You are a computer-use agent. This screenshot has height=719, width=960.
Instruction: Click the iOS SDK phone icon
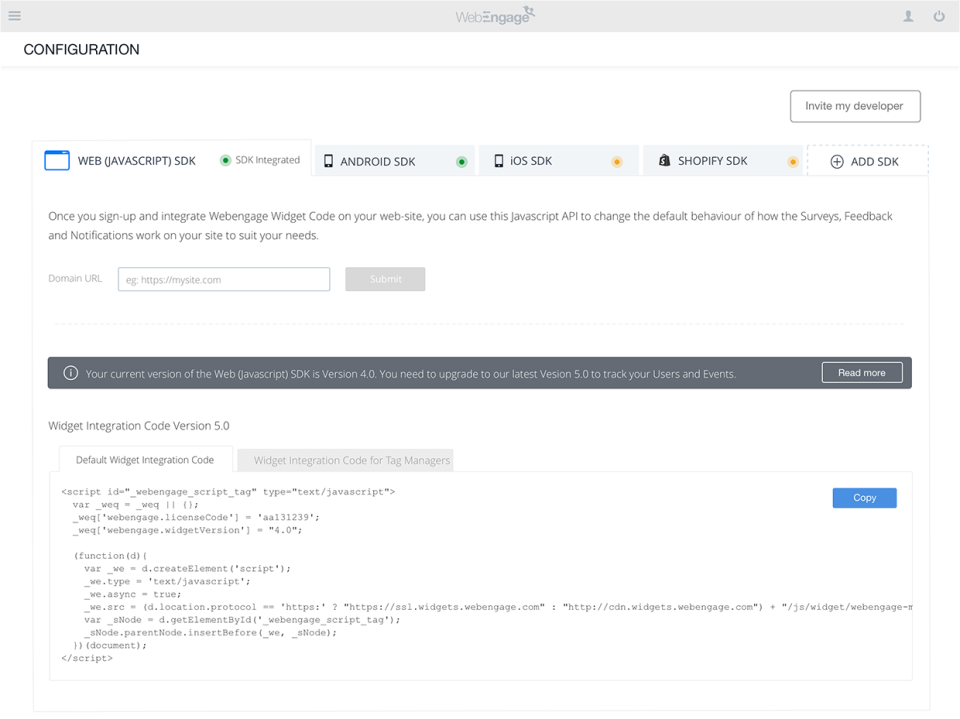499,161
